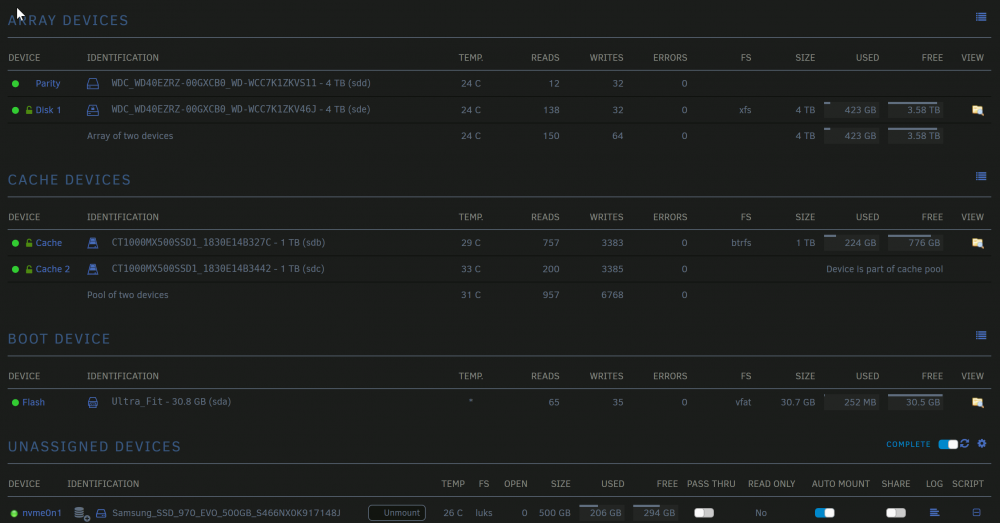Click the Parity identification WDC...ZKVS11 text
This screenshot has height=523, width=1000.
coord(240,83)
